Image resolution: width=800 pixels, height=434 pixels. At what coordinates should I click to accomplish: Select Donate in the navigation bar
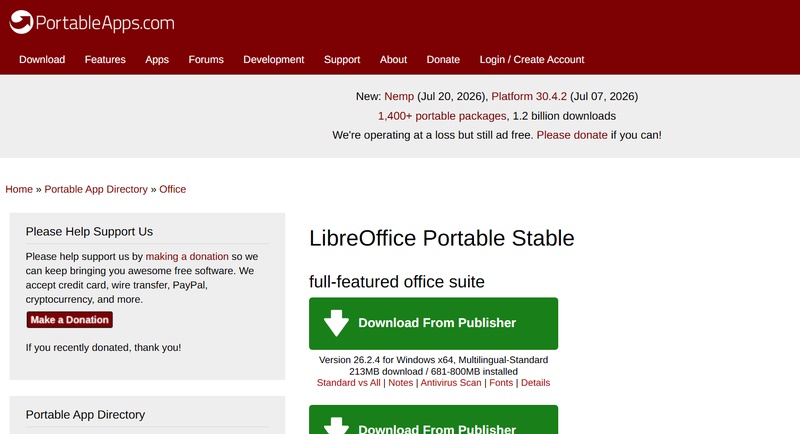coord(443,60)
